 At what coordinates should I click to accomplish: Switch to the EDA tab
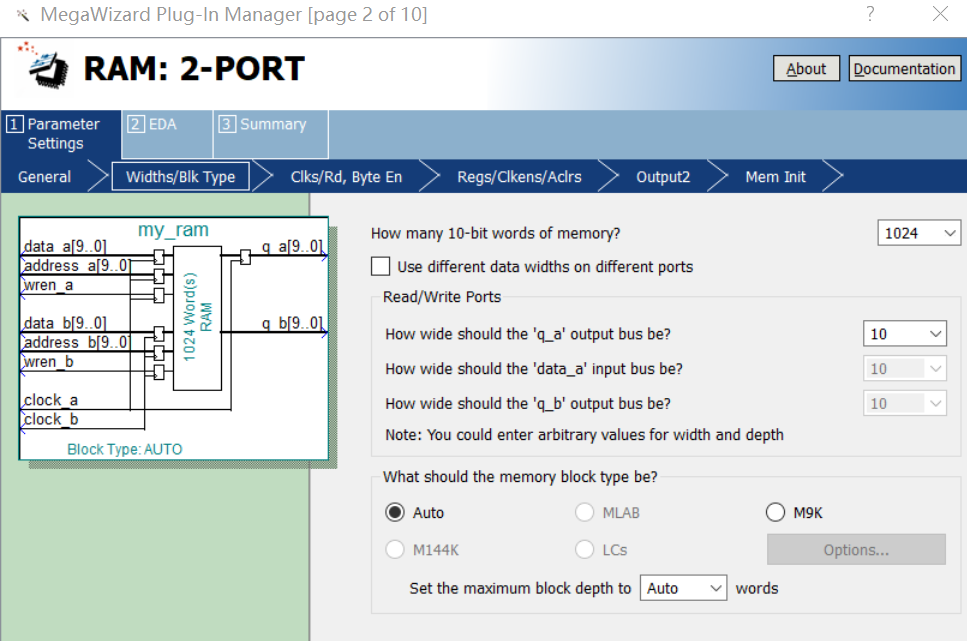coord(167,134)
